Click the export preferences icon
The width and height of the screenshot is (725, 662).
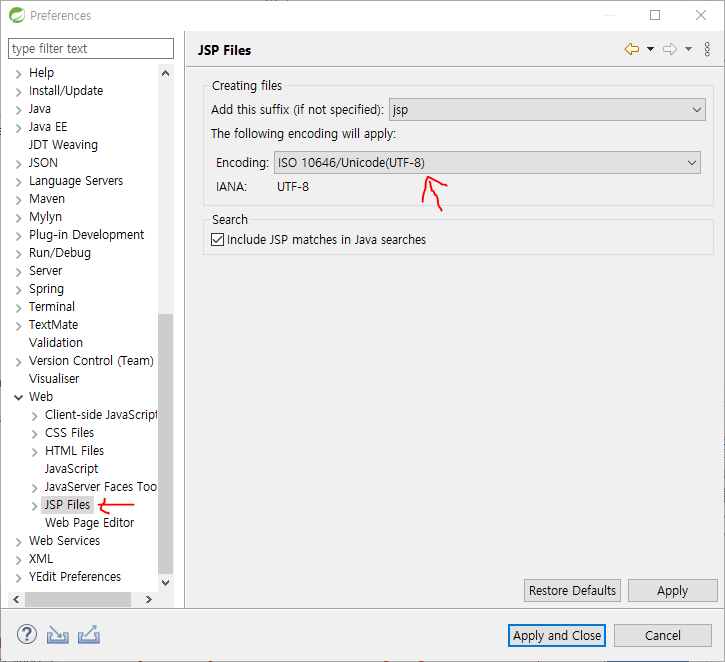89,634
